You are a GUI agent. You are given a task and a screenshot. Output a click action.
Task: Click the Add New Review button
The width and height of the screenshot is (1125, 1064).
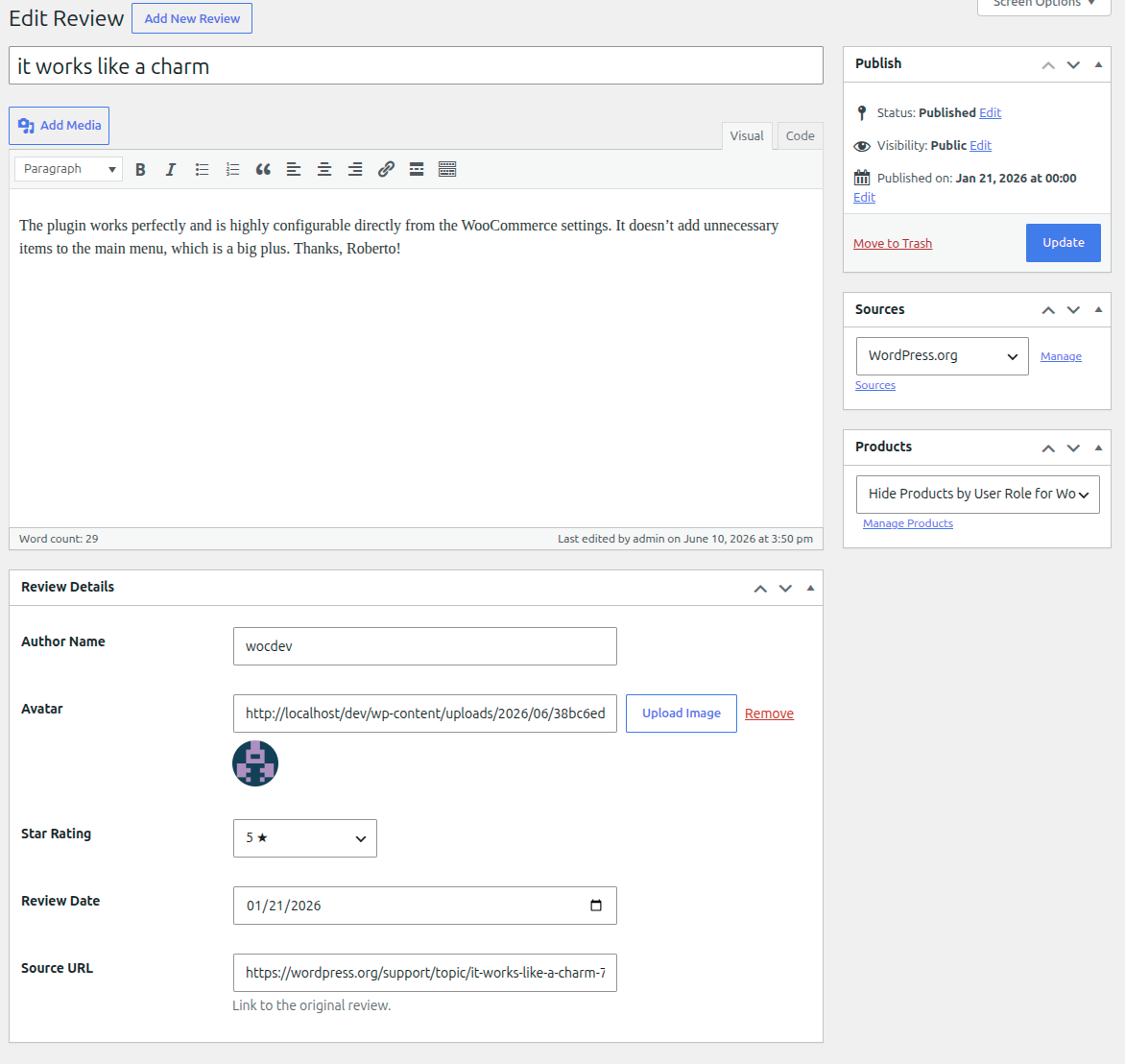click(192, 18)
